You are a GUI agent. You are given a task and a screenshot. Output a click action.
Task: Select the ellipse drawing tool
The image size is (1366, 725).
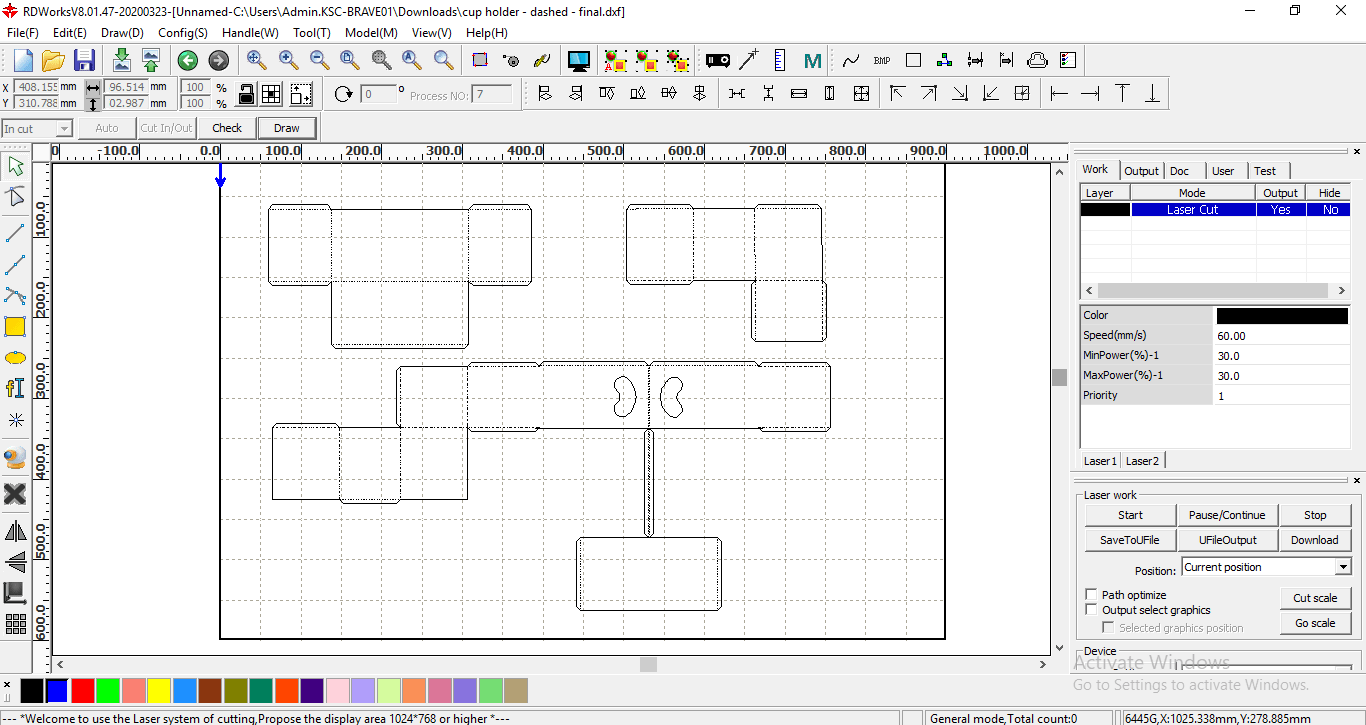[15, 357]
